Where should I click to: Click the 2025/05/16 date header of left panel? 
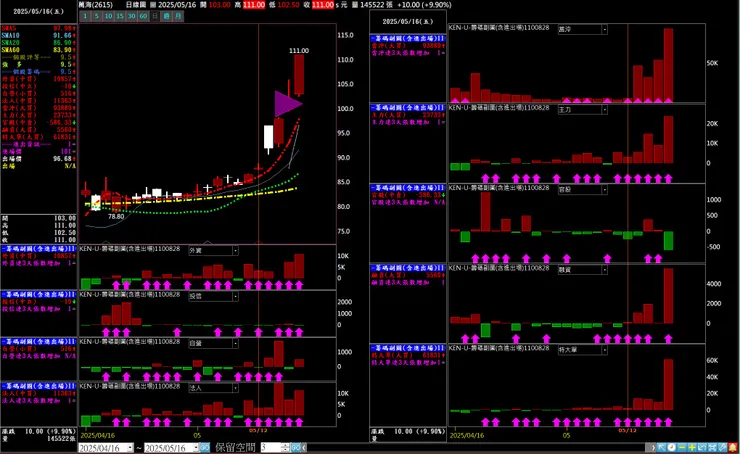[x=37, y=11]
